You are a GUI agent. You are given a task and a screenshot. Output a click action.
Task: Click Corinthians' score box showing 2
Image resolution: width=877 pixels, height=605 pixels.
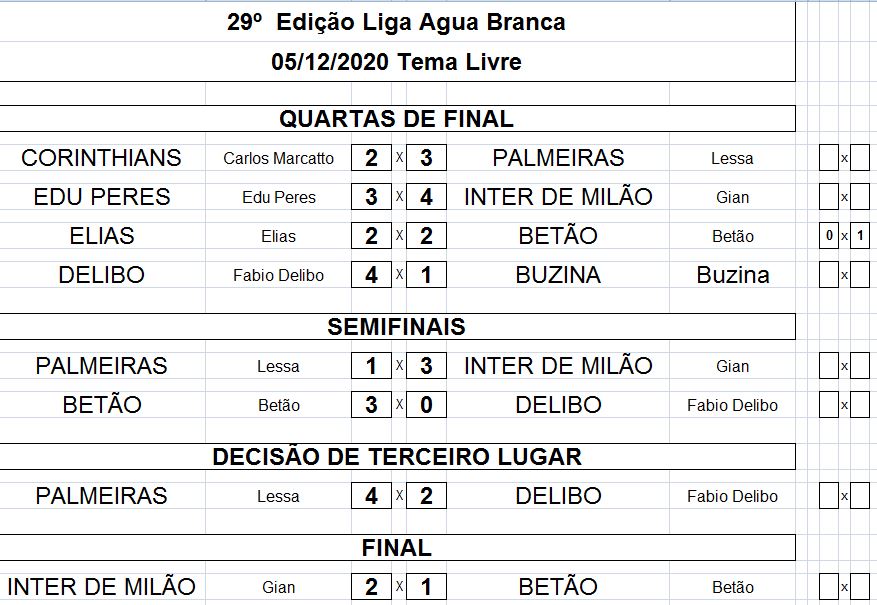point(371,158)
